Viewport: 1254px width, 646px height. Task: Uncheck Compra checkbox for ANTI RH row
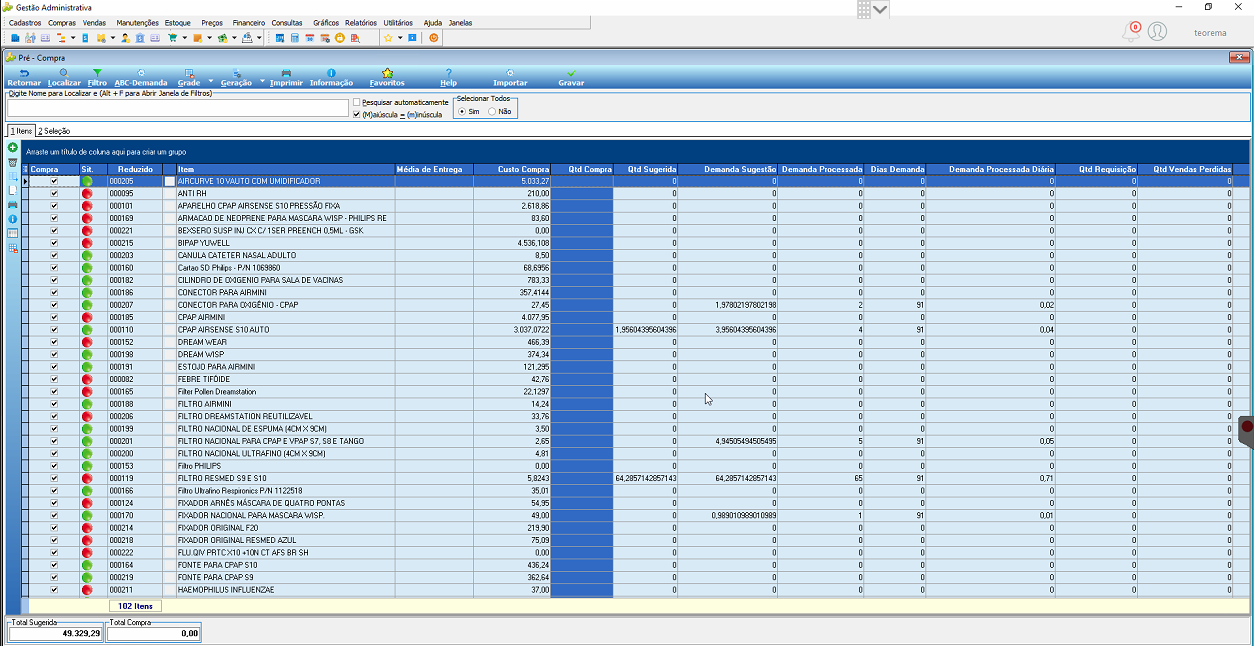54,193
